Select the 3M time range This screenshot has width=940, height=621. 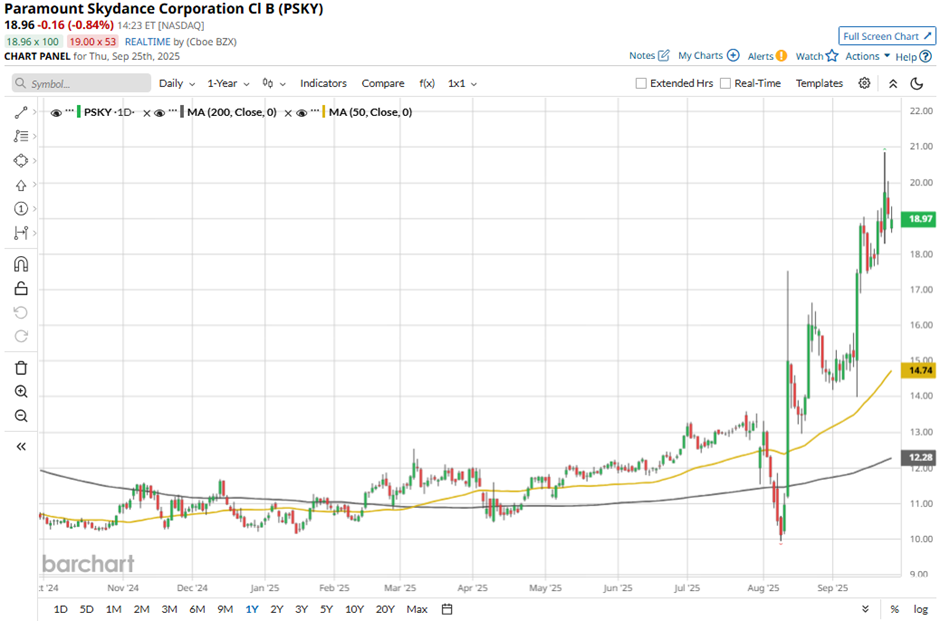click(169, 609)
